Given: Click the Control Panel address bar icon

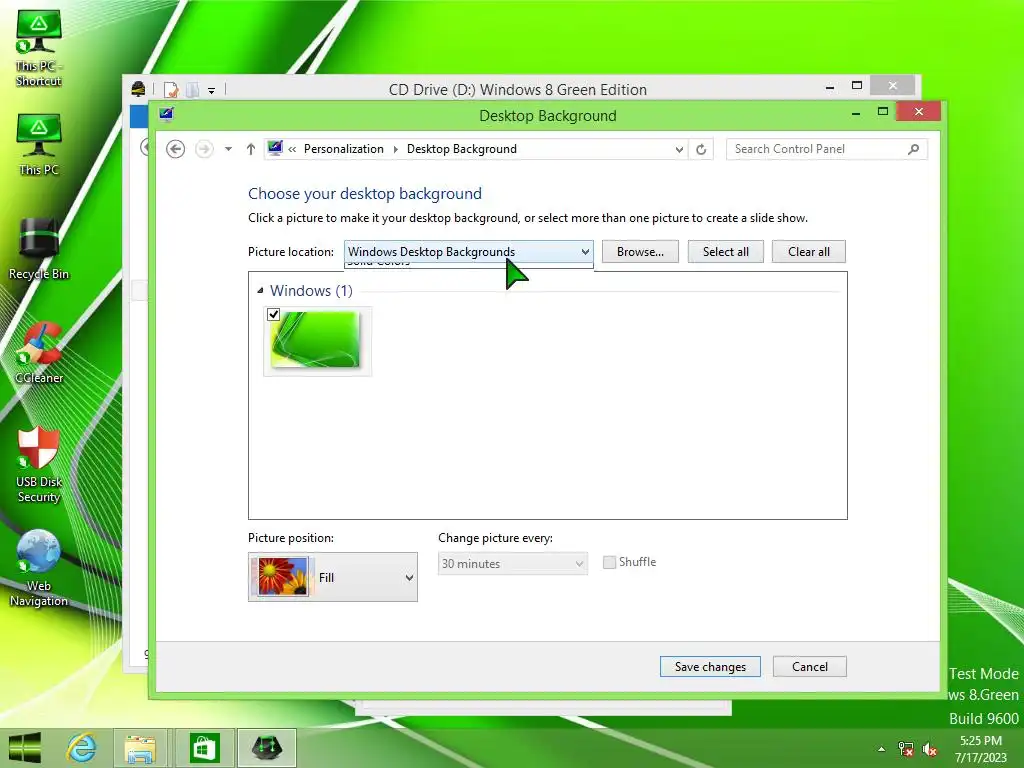Looking at the screenshot, I should (x=275, y=148).
